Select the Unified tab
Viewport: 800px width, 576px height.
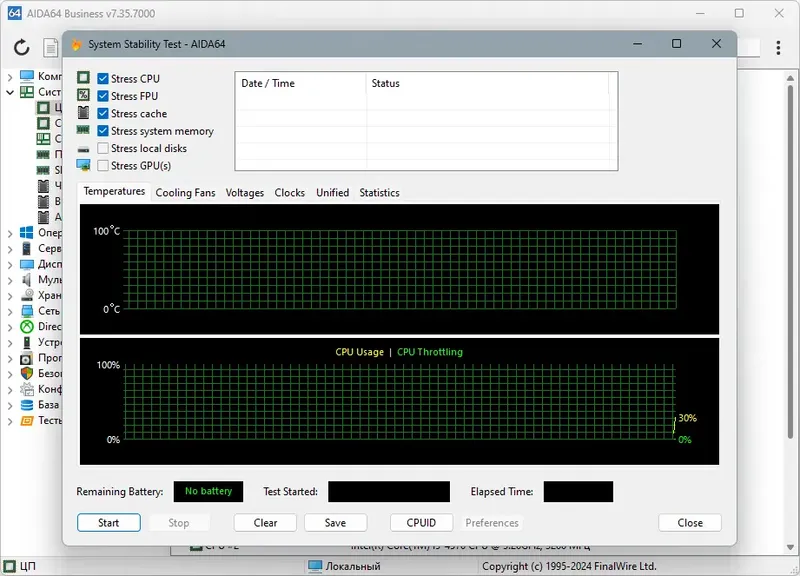click(332, 193)
